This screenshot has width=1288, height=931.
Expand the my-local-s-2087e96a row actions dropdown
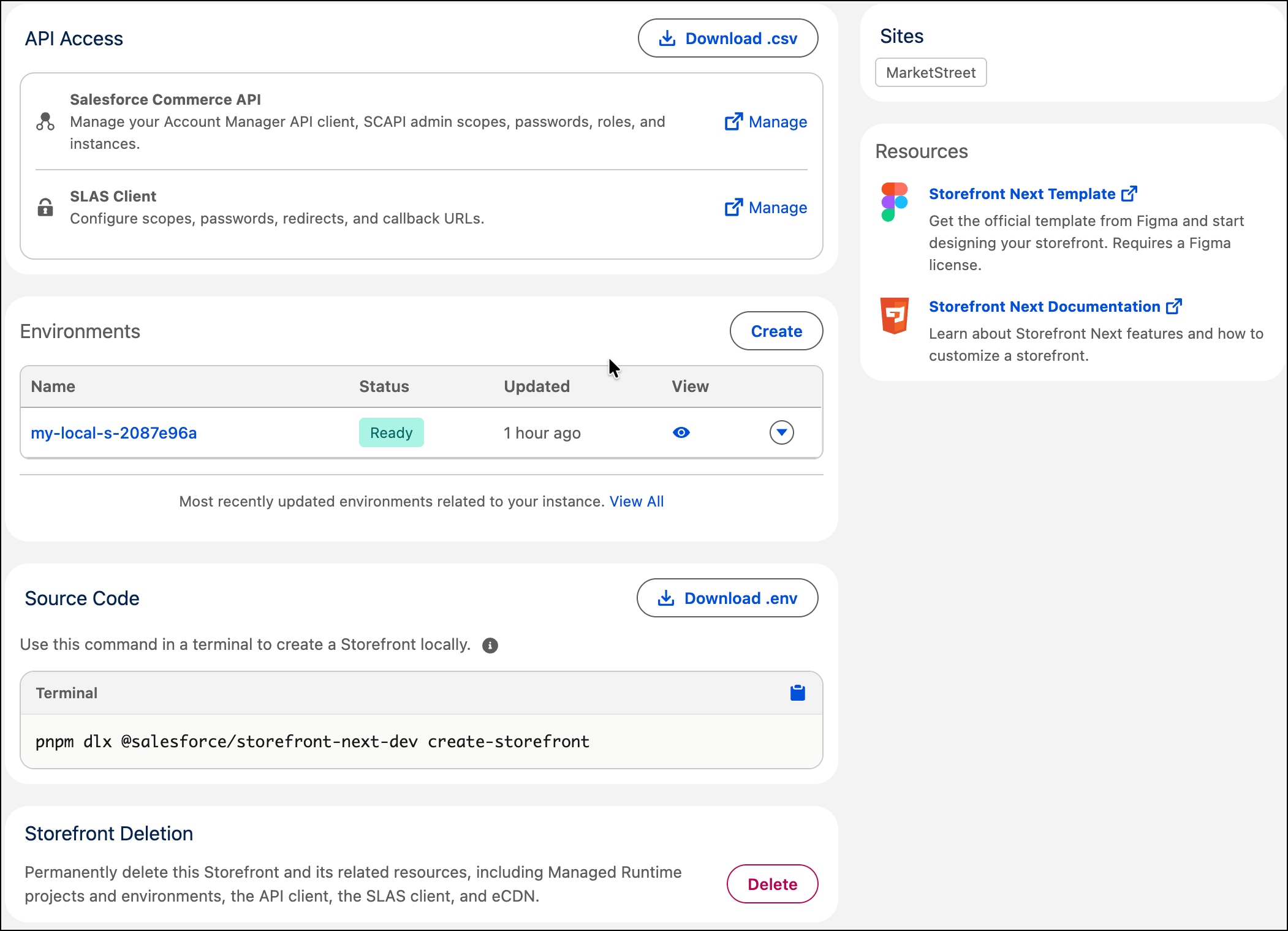click(782, 432)
